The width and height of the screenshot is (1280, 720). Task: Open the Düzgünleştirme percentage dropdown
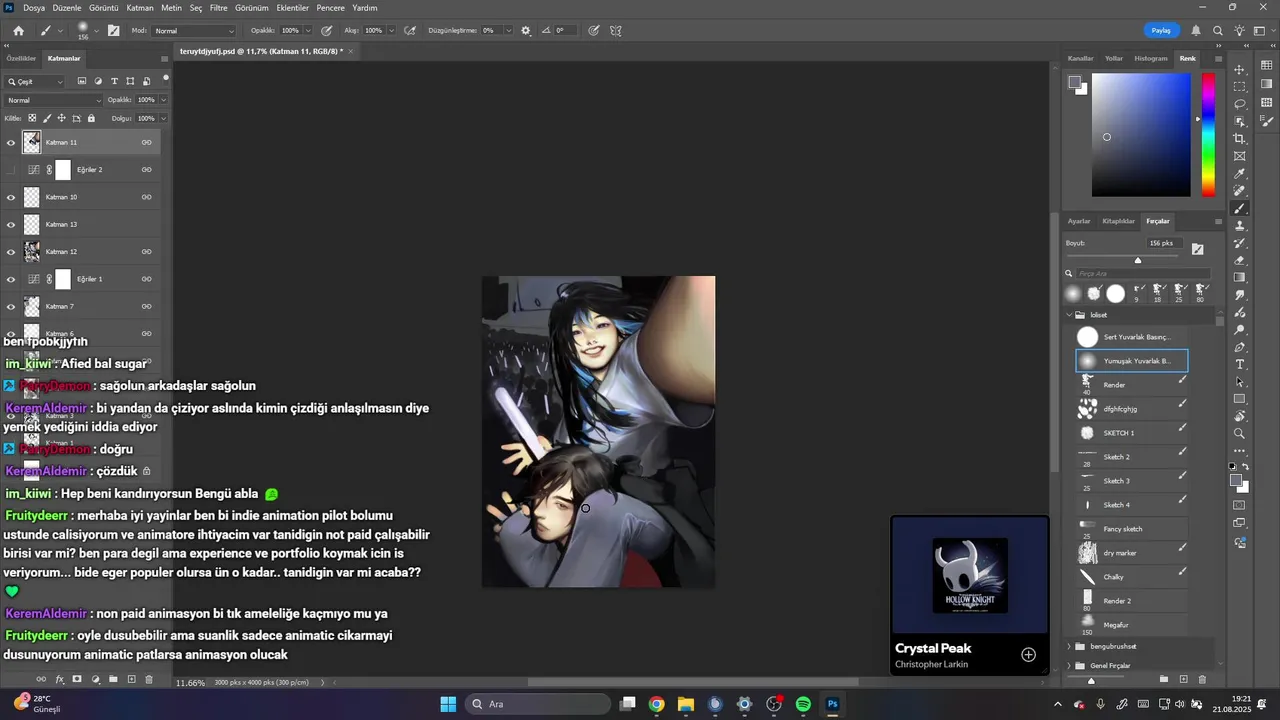pyautogui.click(x=509, y=31)
